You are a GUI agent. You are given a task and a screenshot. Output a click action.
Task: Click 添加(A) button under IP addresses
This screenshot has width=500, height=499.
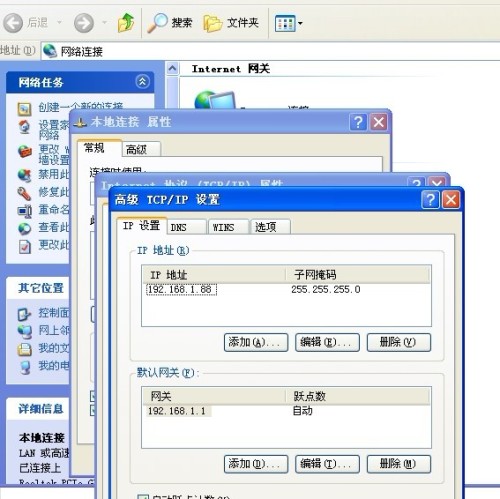point(256,342)
